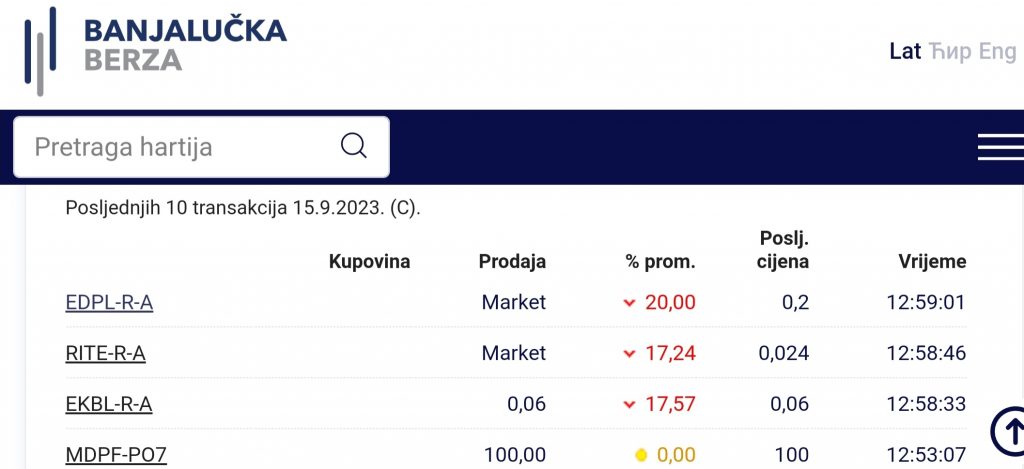This screenshot has width=1024, height=469.
Task: Open the MDPF-PO7 security link
Action: [116, 455]
